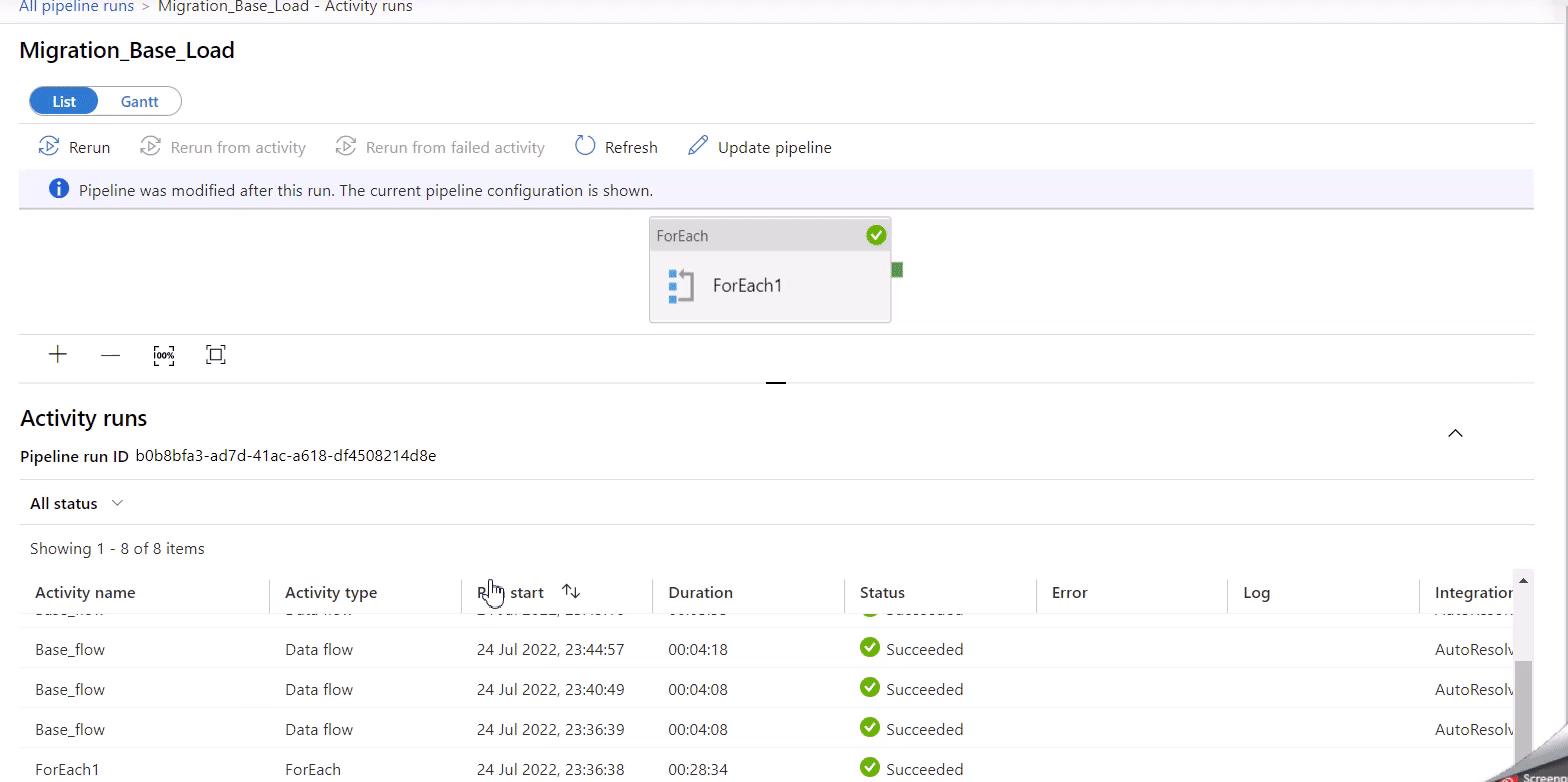Viewport: 1568px width, 782px height.
Task: Click ForEach1 activity name in table
Action: tap(67, 769)
